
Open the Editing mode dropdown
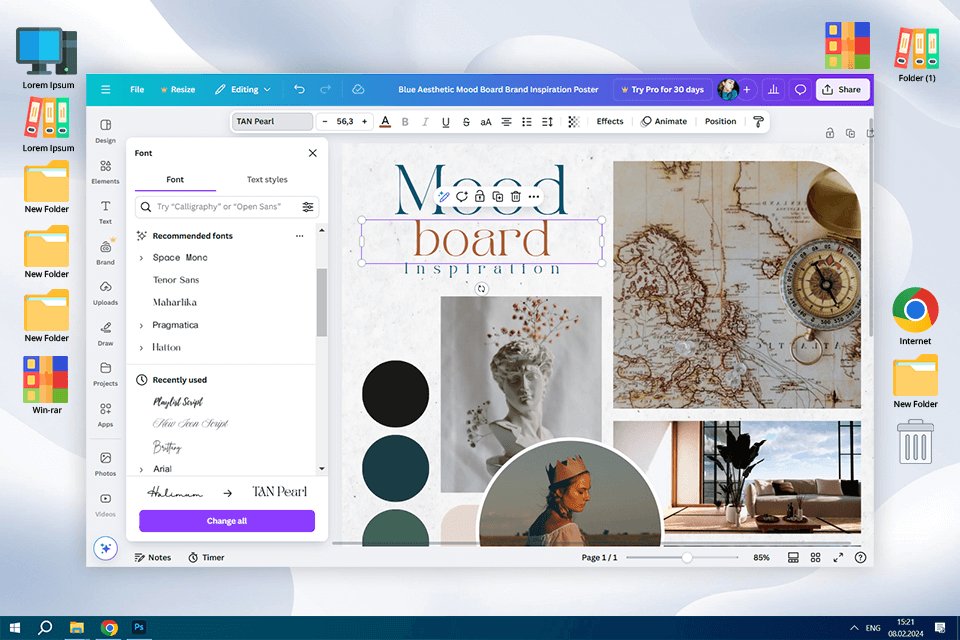(243, 89)
